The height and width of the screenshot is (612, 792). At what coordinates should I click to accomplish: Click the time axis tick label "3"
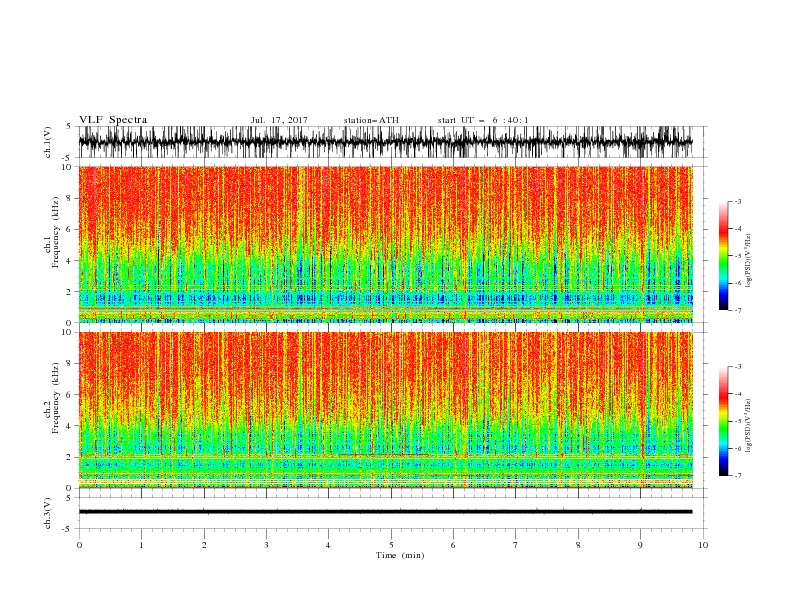pos(266,545)
